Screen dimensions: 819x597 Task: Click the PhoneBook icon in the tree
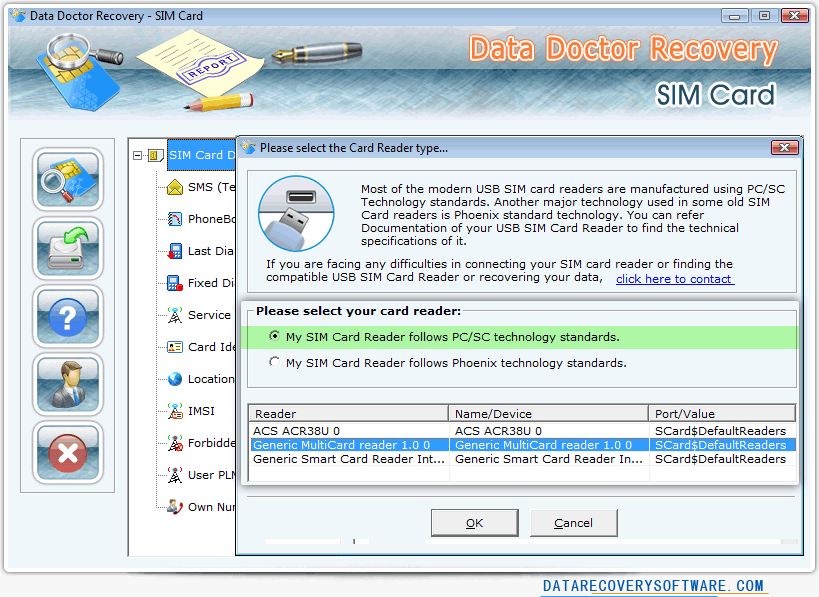tap(174, 219)
